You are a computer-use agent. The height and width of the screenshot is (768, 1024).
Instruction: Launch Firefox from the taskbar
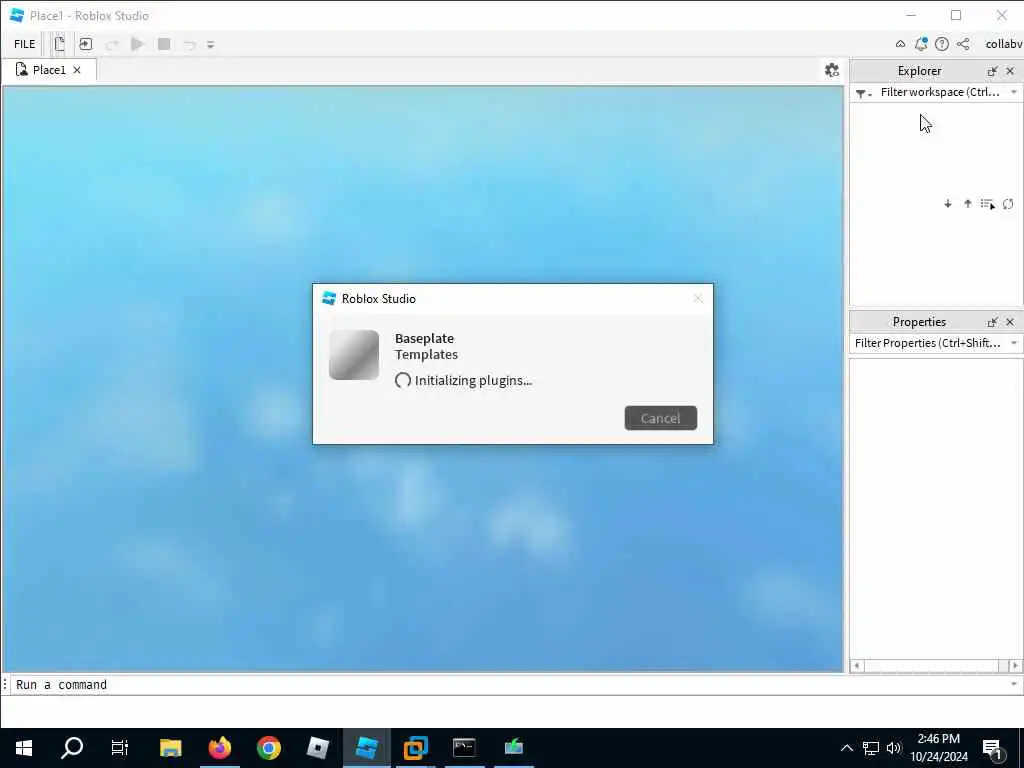click(219, 748)
